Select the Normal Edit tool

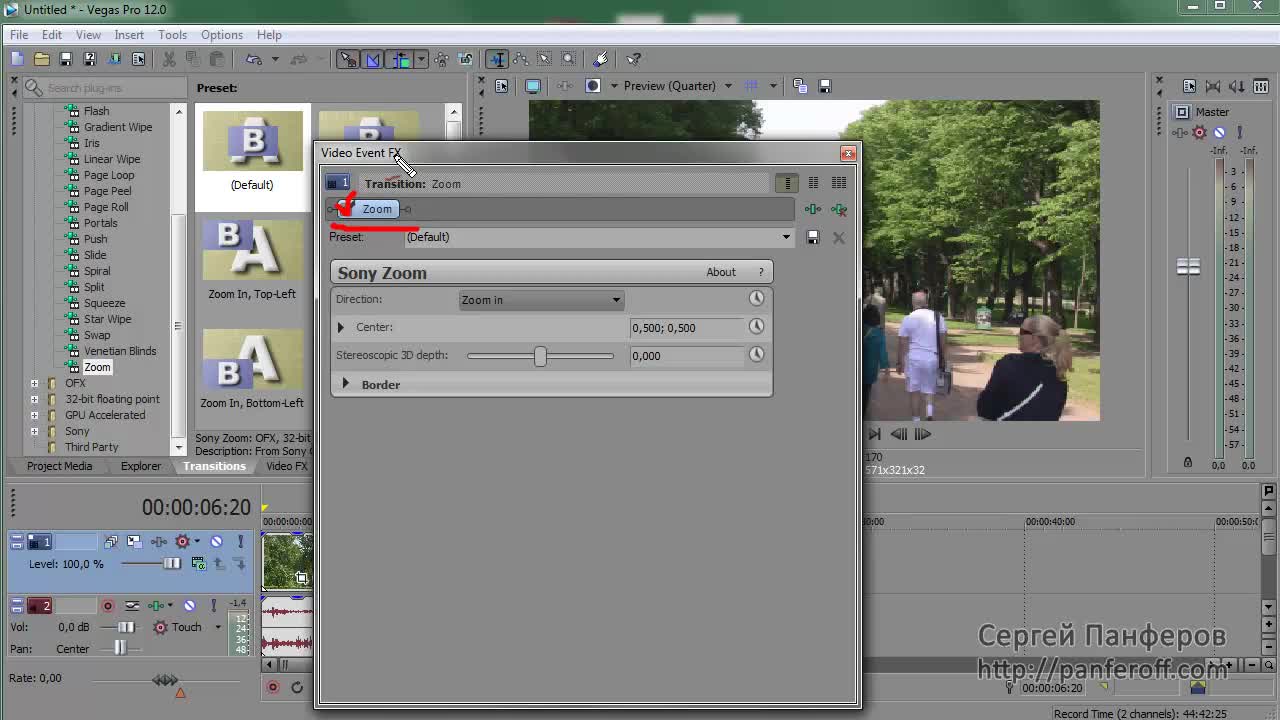(497, 59)
